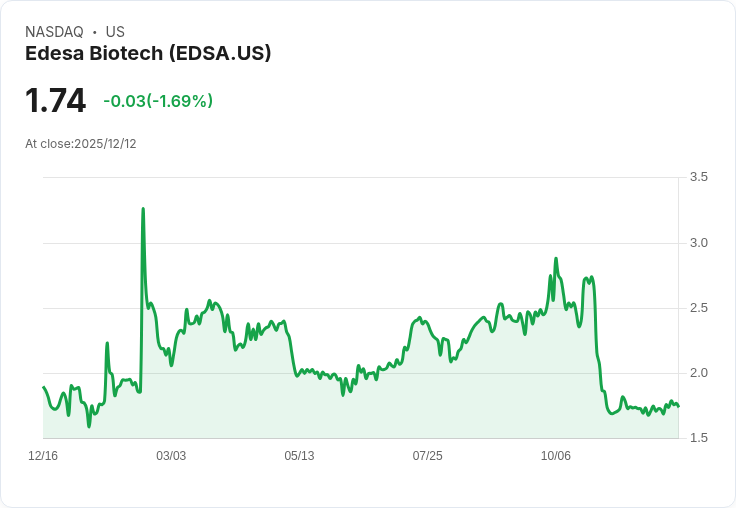Click the Edesa Biotech (EDSA.US) title
The height and width of the screenshot is (508, 736).
pyautogui.click(x=148, y=53)
